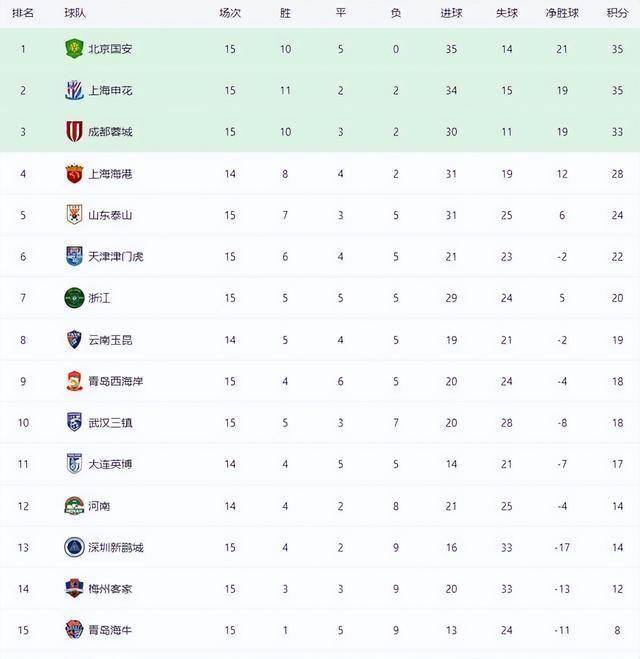The image size is (640, 659).
Task: Click the Wuhan Three Towns crest
Action: coord(74,422)
